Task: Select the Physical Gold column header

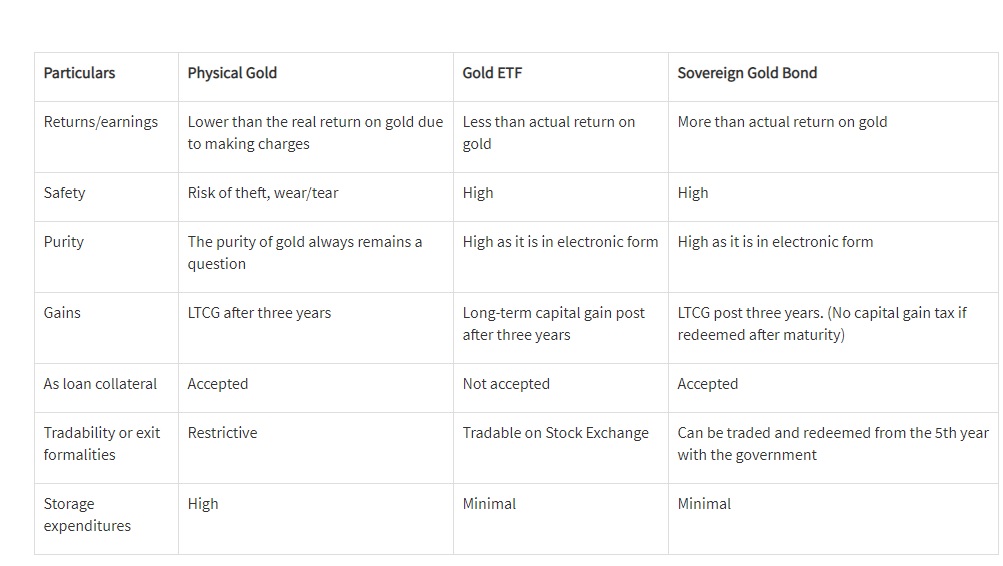Action: [x=232, y=73]
